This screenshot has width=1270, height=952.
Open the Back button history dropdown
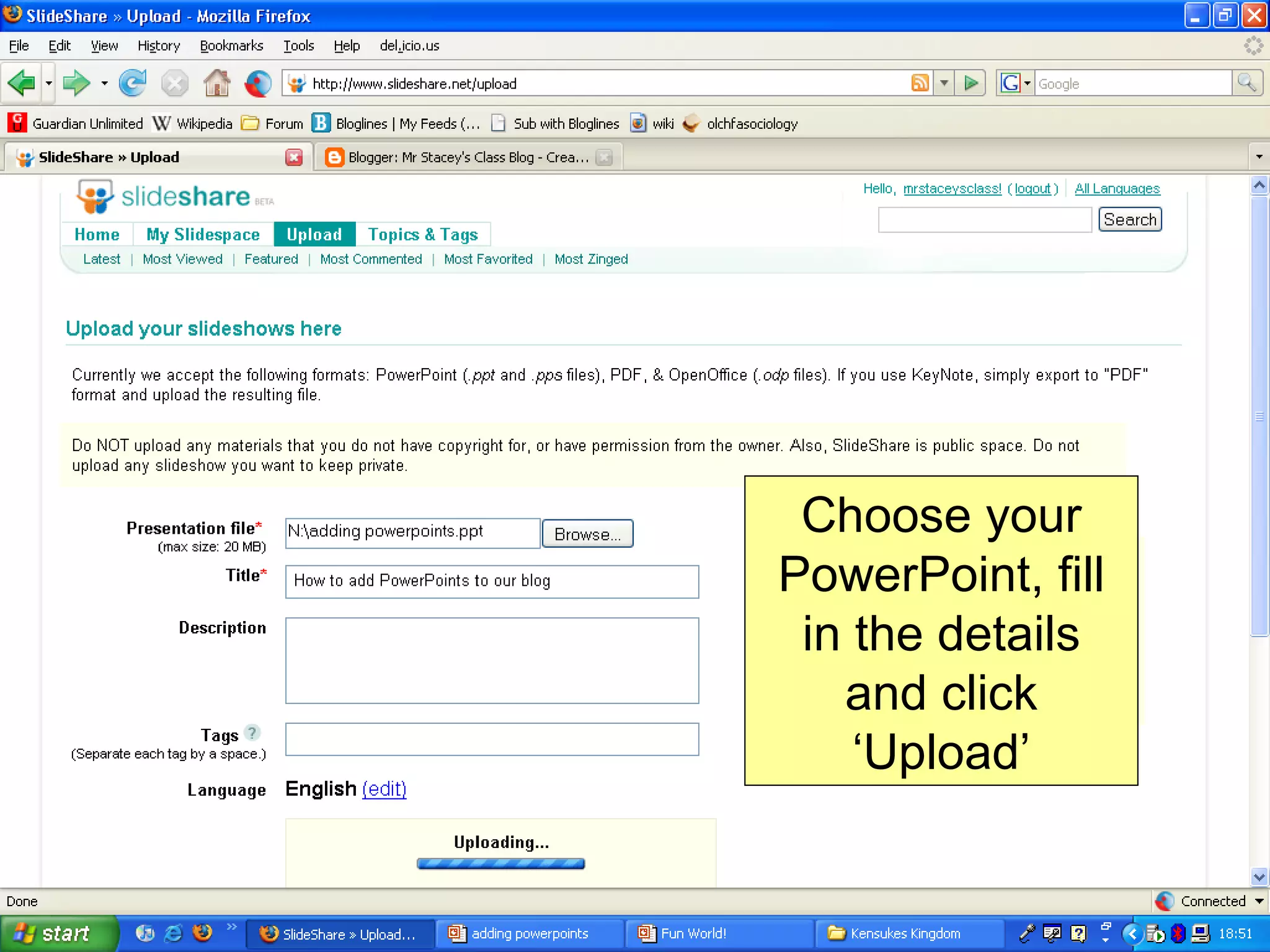coord(48,83)
